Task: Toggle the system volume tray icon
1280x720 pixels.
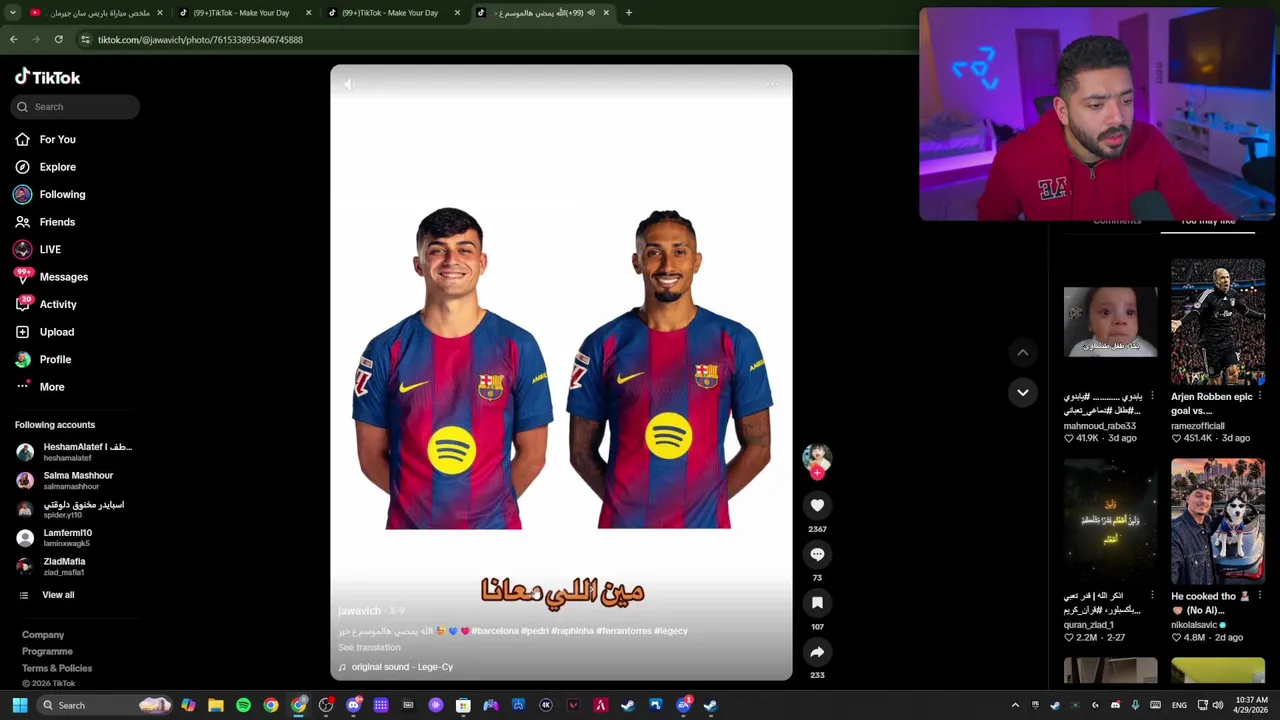Action: pyautogui.click(x=1217, y=705)
